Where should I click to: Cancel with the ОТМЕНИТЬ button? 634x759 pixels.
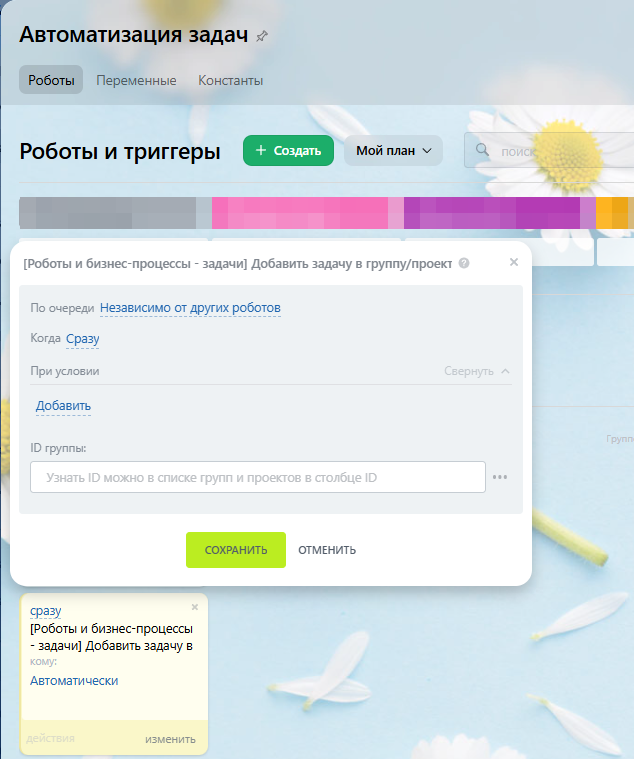tap(327, 550)
